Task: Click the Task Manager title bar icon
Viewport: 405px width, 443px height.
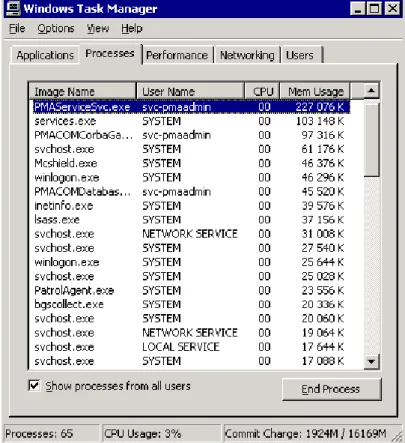Action: pyautogui.click(x=13, y=8)
